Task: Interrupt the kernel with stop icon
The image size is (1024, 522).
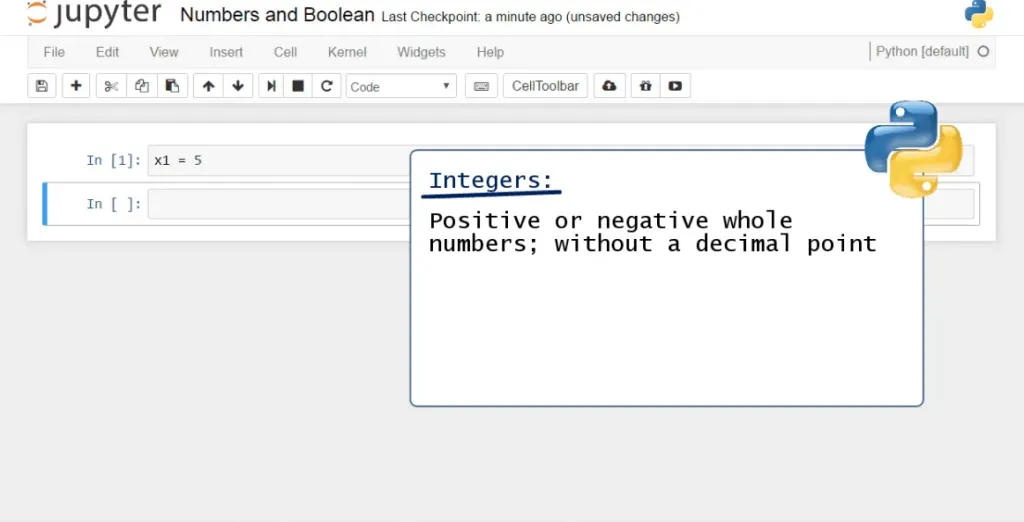Action: 298,86
